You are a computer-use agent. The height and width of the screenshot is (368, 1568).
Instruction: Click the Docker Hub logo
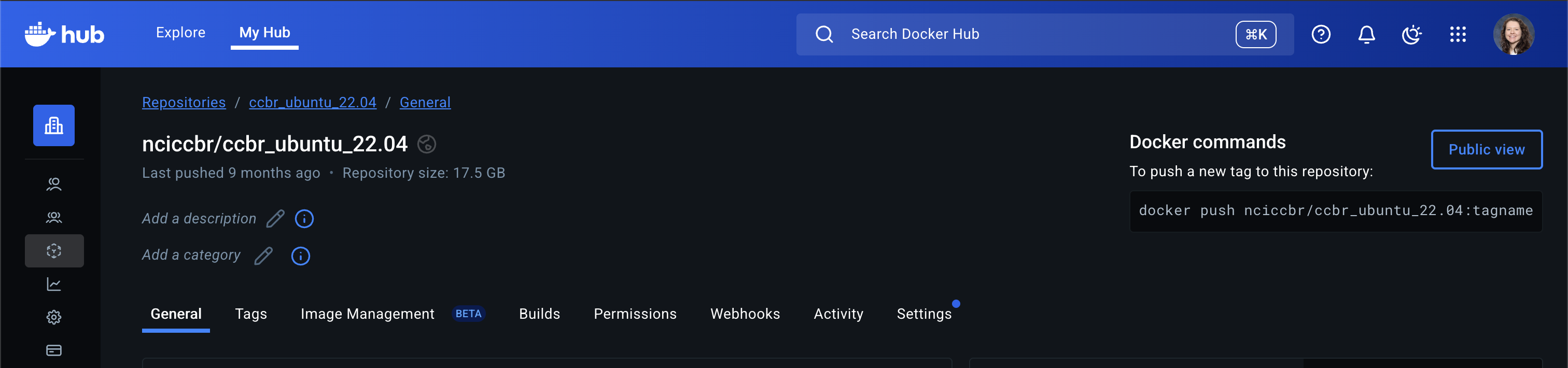(x=64, y=34)
